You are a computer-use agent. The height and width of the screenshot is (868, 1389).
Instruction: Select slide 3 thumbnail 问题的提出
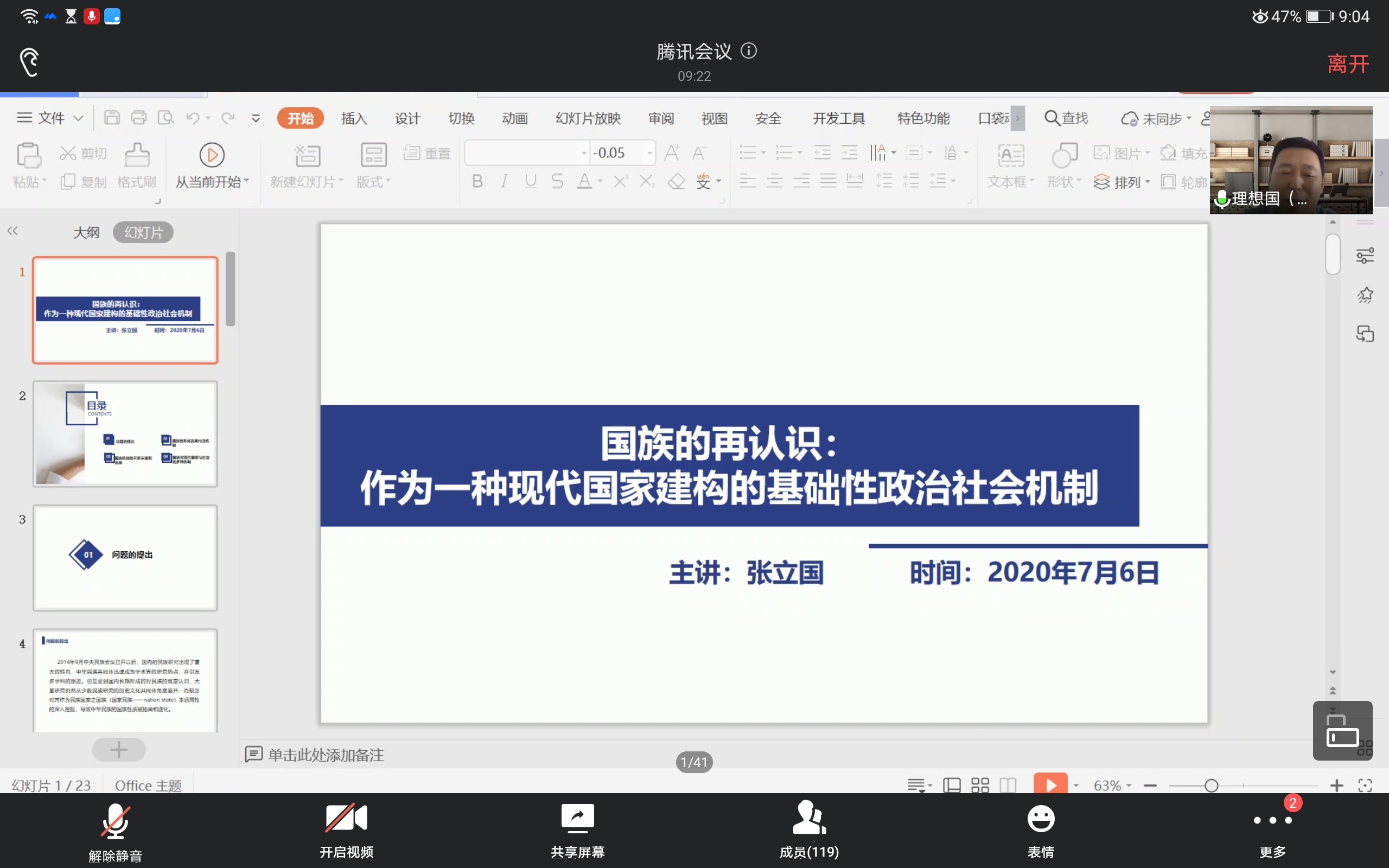point(125,558)
